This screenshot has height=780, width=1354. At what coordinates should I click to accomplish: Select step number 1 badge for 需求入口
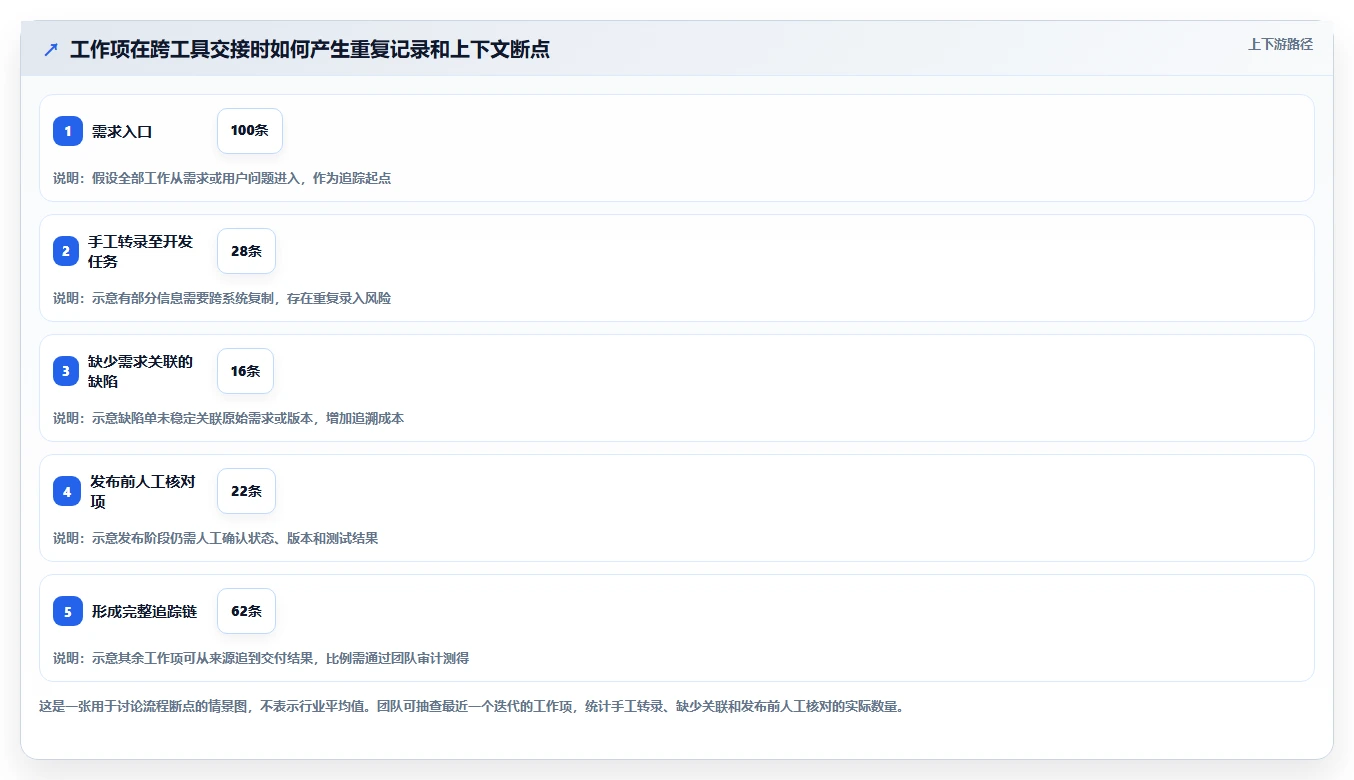(68, 131)
